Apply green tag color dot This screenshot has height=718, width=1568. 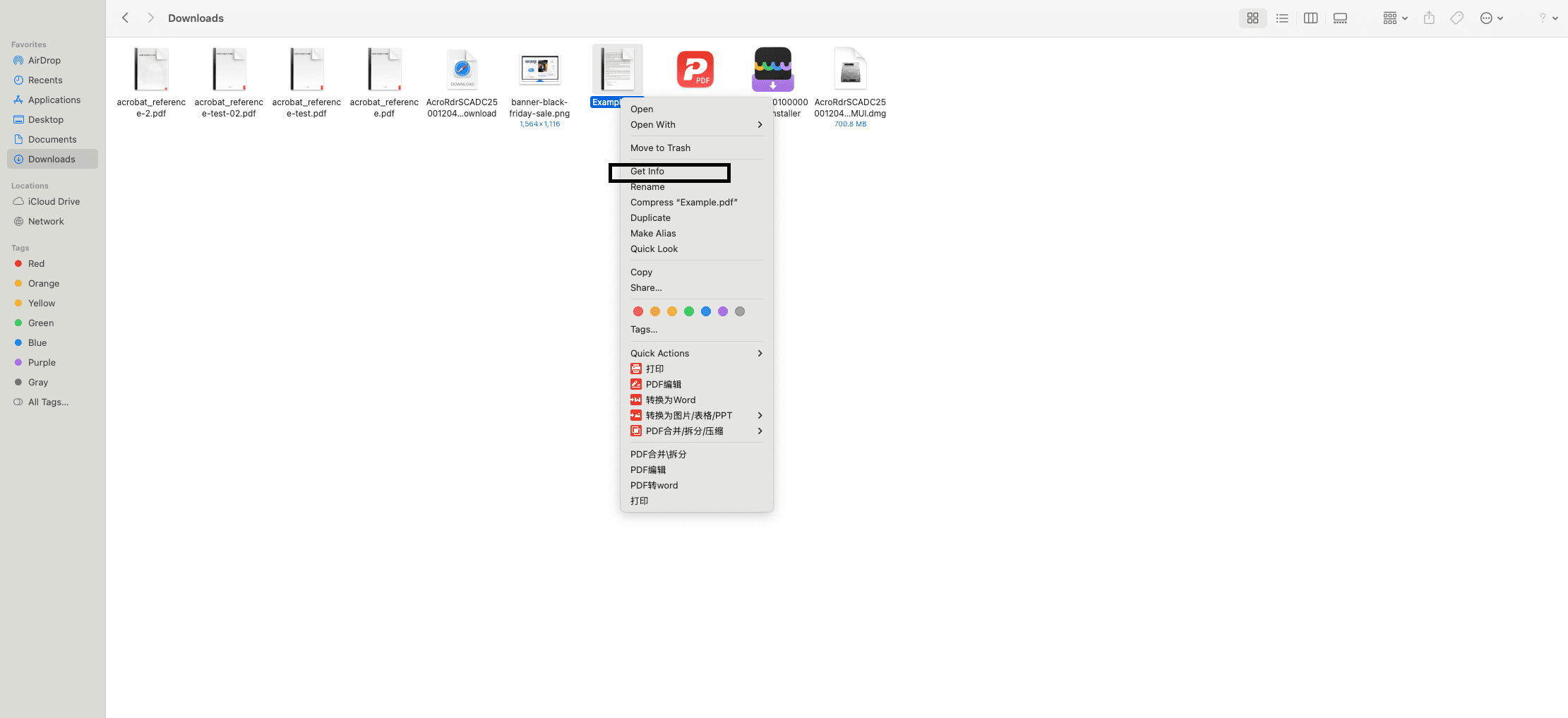tap(689, 311)
